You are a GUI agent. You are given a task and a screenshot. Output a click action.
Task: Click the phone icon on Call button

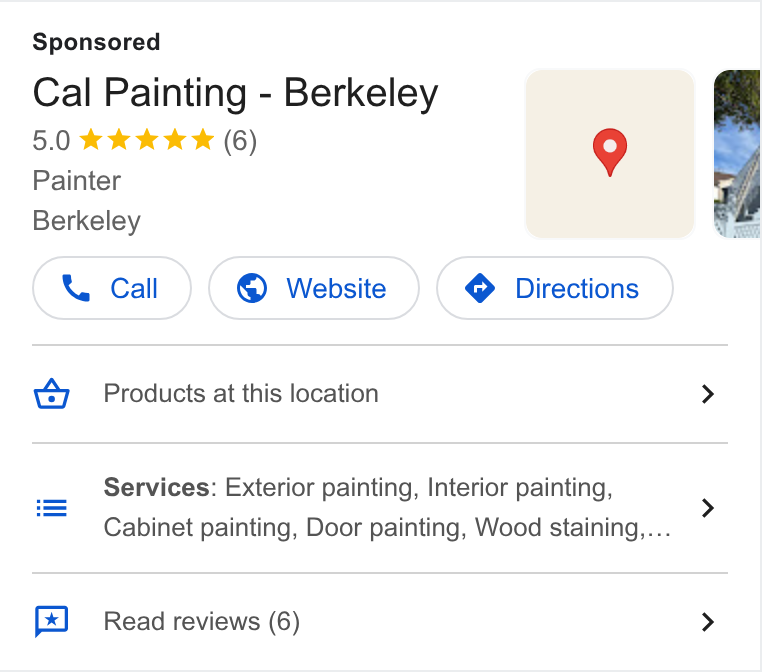click(x=76, y=288)
